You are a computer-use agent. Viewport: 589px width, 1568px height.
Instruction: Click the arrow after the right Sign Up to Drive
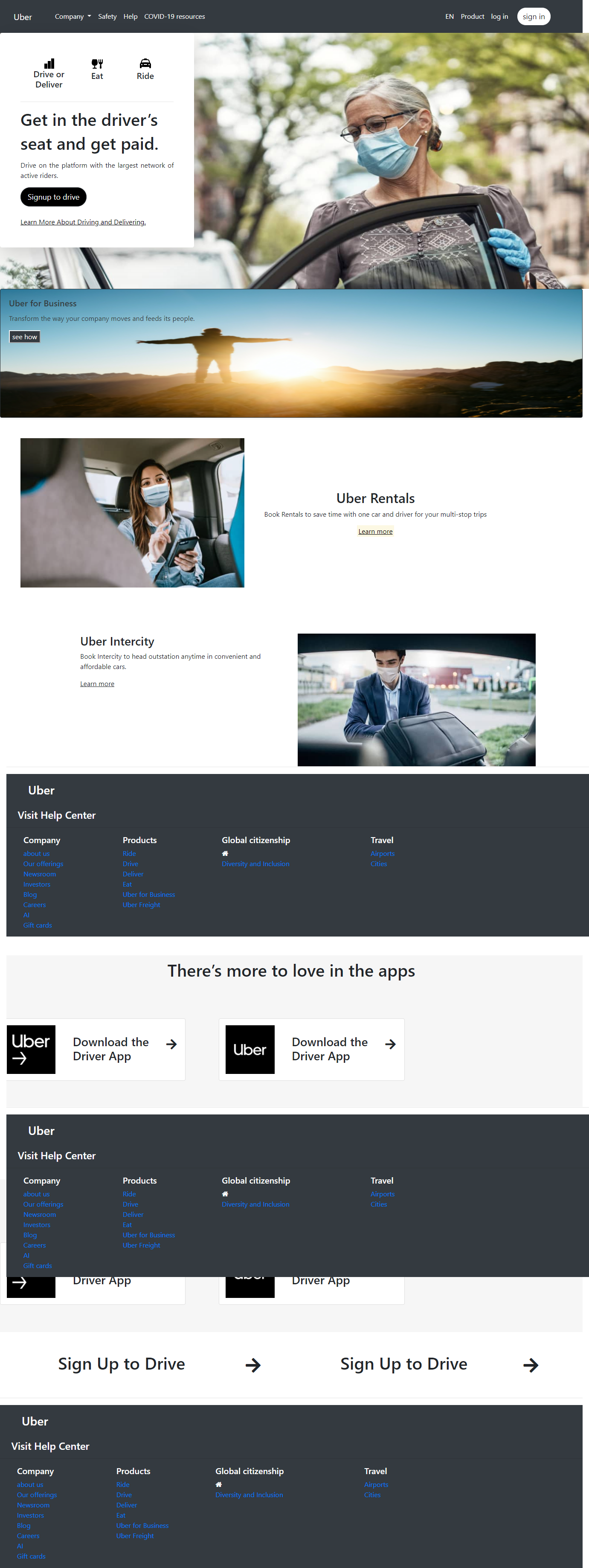pyautogui.click(x=531, y=1365)
